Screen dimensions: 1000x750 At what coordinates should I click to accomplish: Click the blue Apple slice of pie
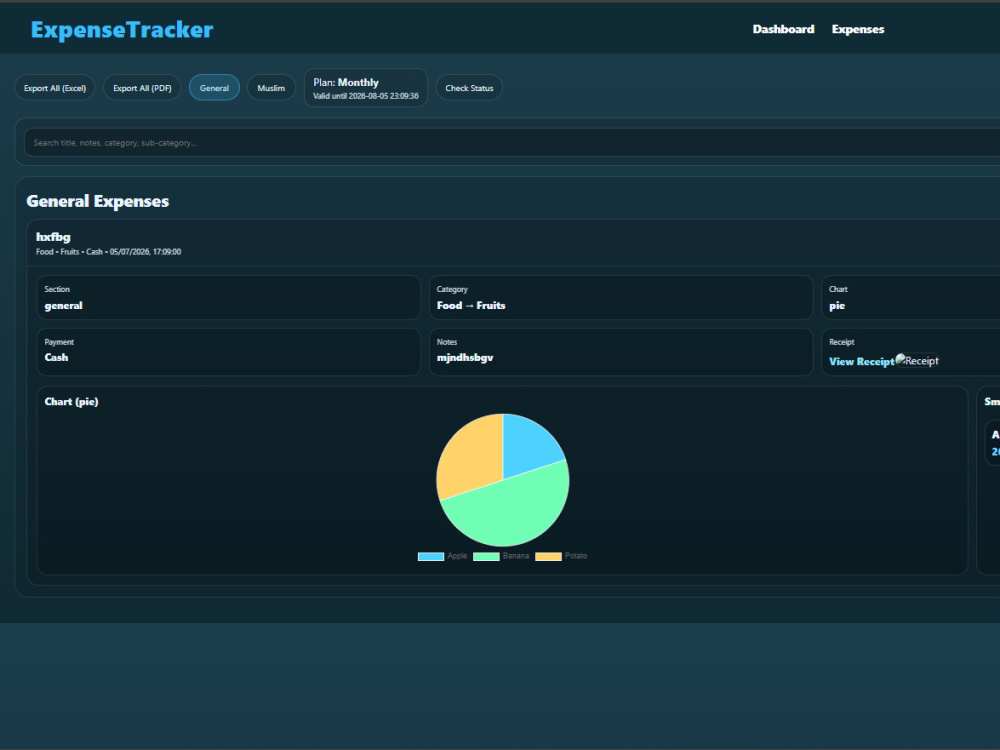pyautogui.click(x=528, y=446)
